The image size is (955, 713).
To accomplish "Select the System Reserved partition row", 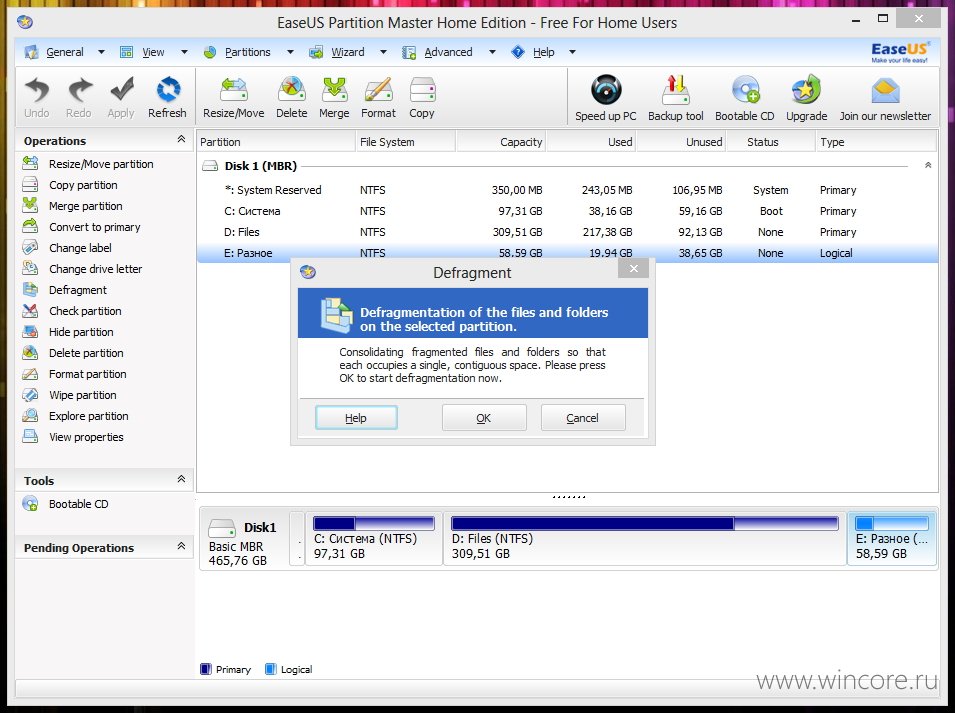I will (x=567, y=190).
